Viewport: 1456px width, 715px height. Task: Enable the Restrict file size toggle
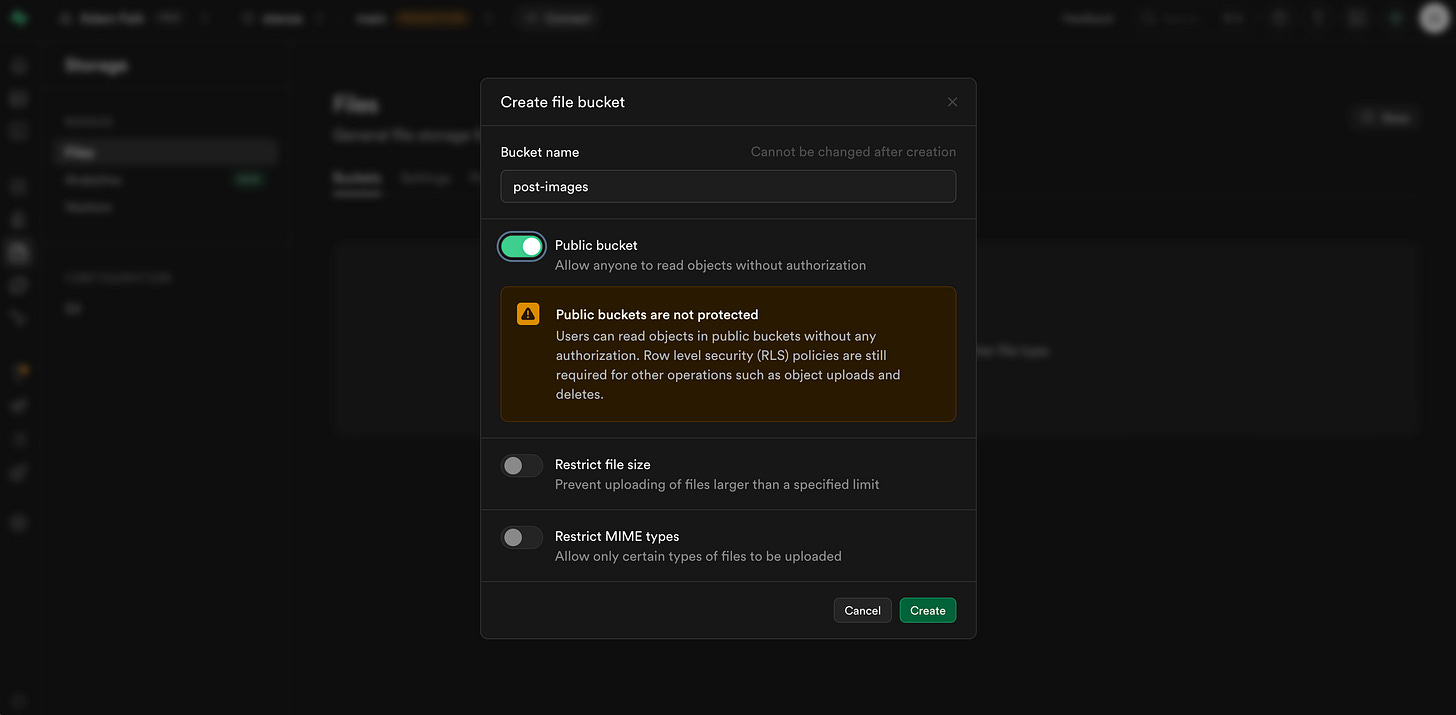tap(521, 465)
